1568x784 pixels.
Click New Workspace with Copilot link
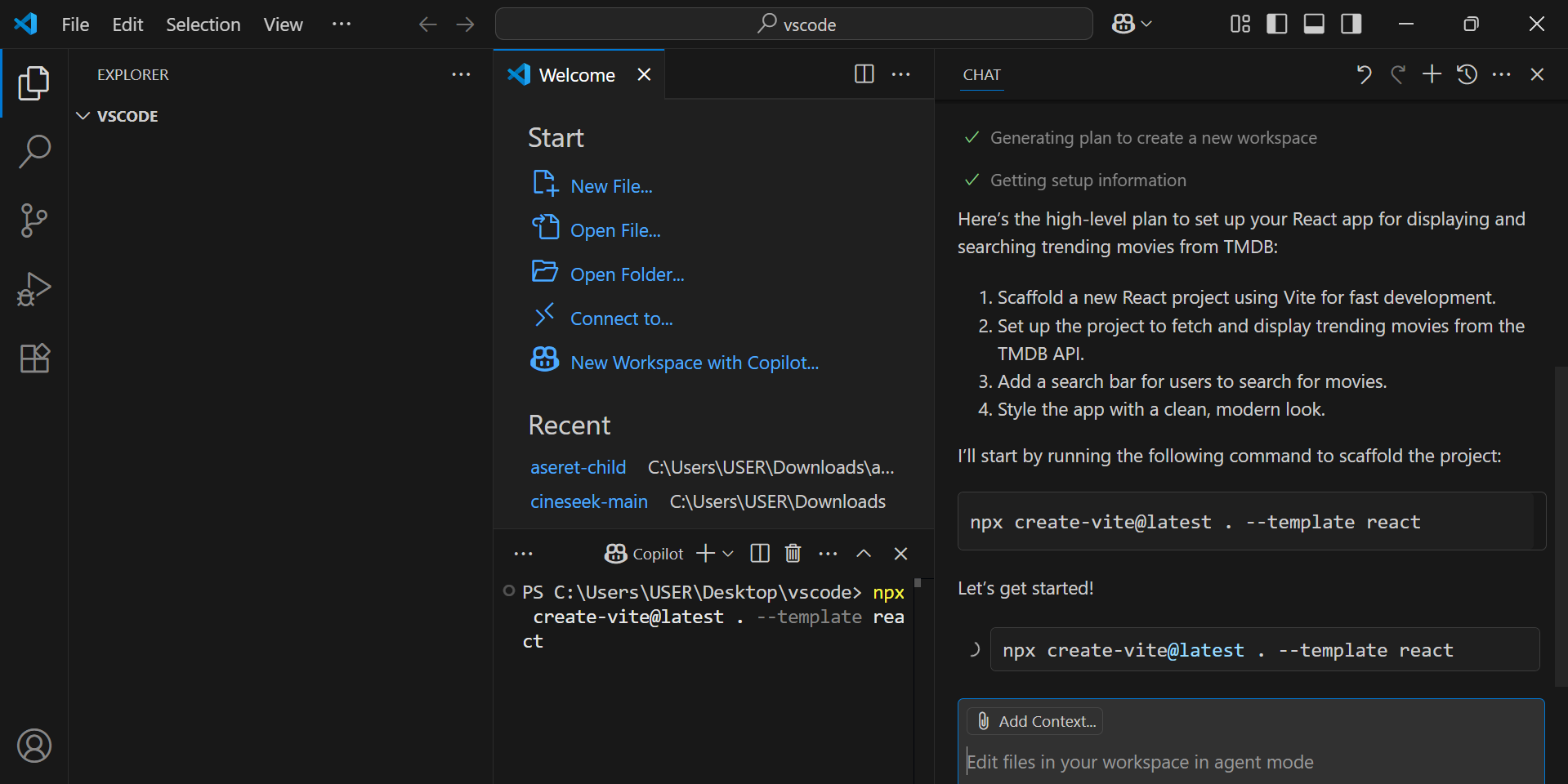tap(694, 363)
